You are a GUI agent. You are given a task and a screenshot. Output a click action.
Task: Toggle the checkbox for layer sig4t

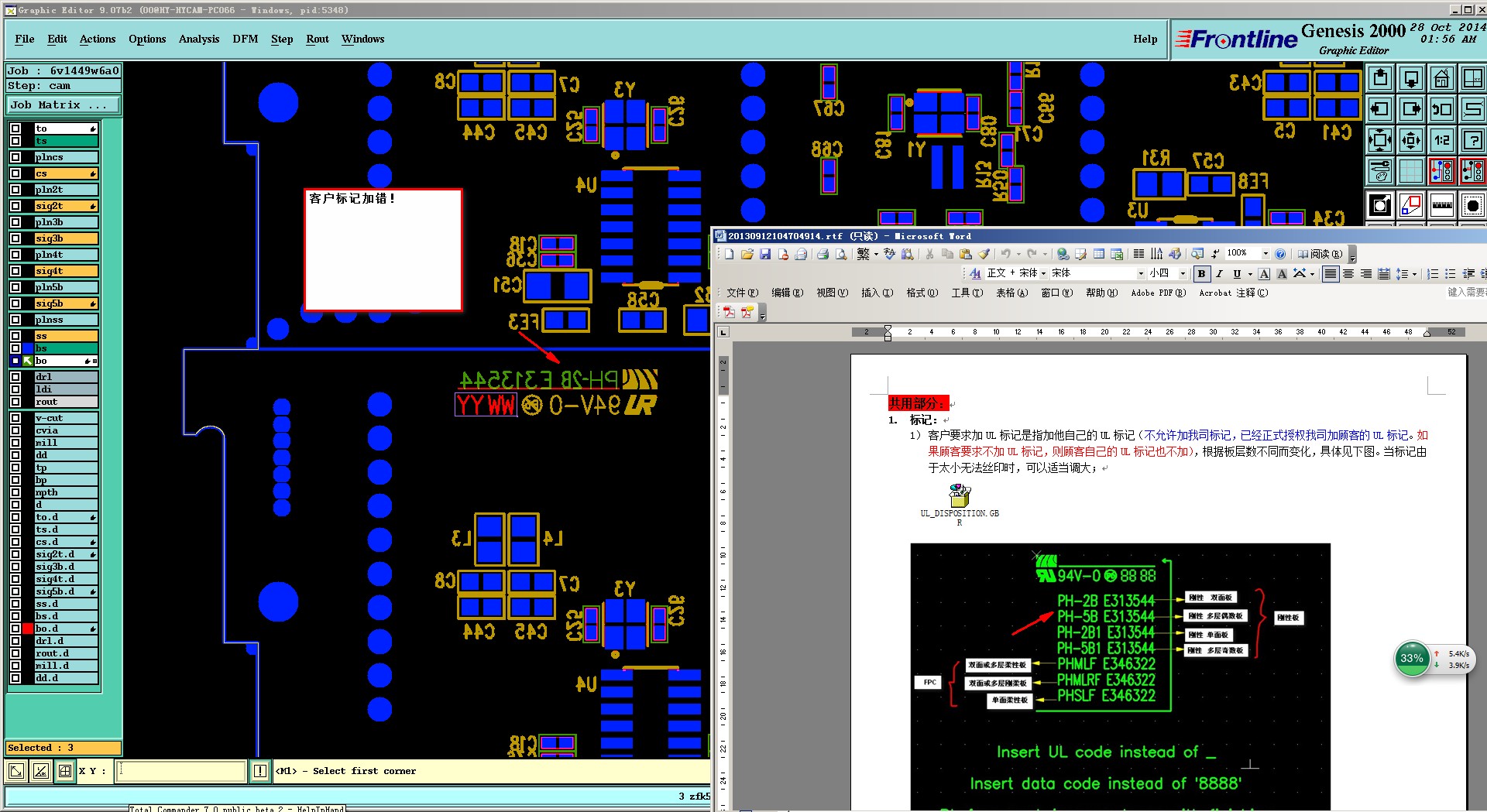pos(15,271)
